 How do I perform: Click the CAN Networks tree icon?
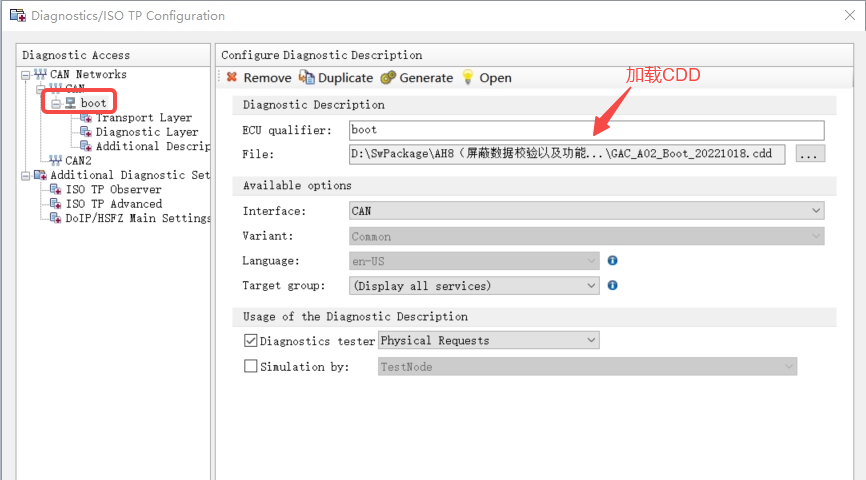click(40, 74)
